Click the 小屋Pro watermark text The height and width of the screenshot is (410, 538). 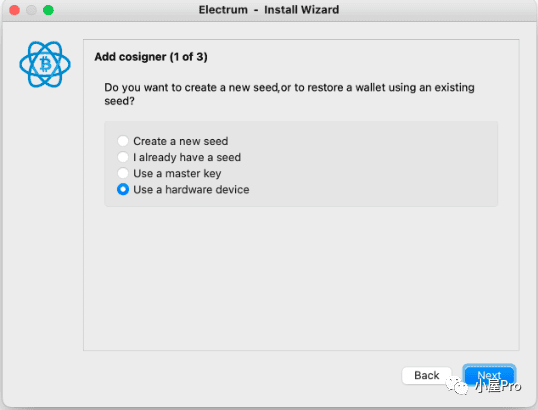[498, 386]
